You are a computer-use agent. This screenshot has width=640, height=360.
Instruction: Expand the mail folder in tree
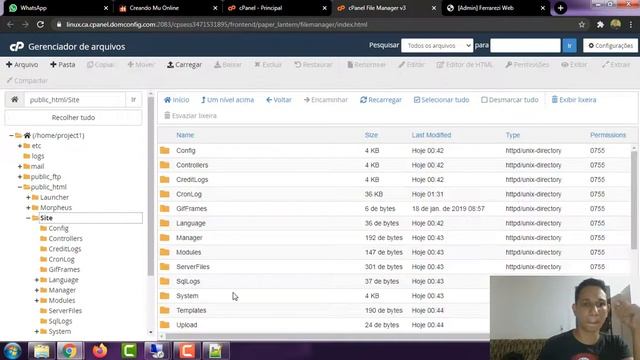coord(20,167)
